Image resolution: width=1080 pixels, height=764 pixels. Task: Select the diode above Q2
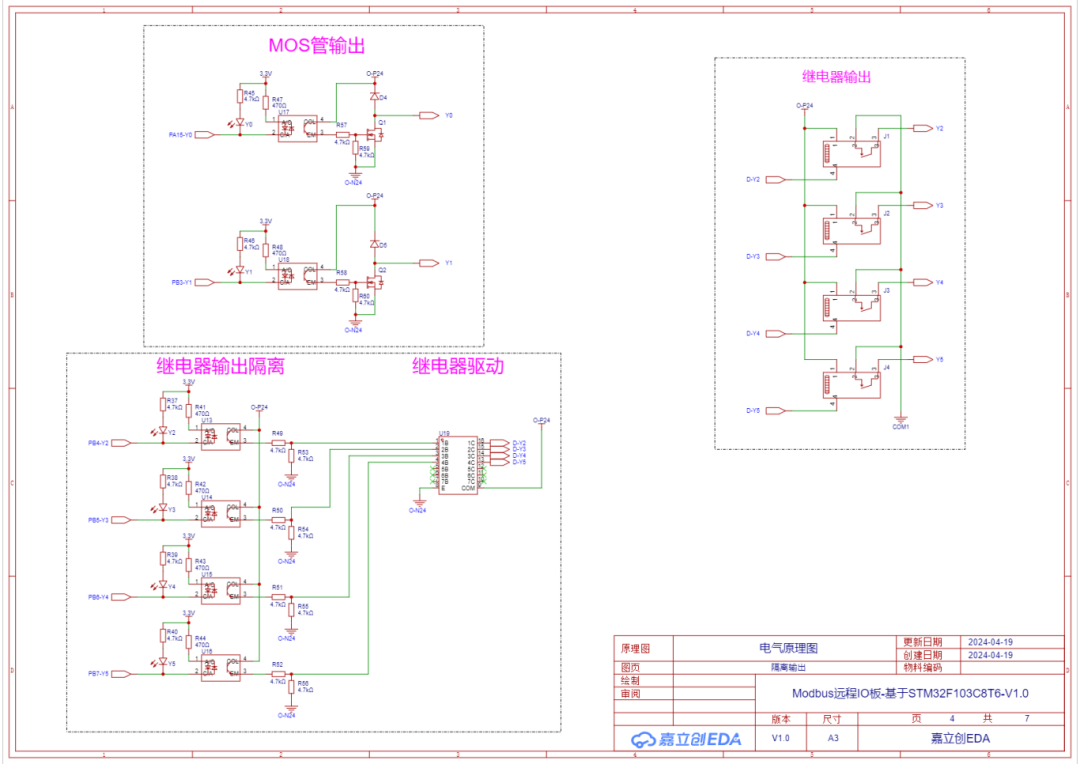[375, 245]
